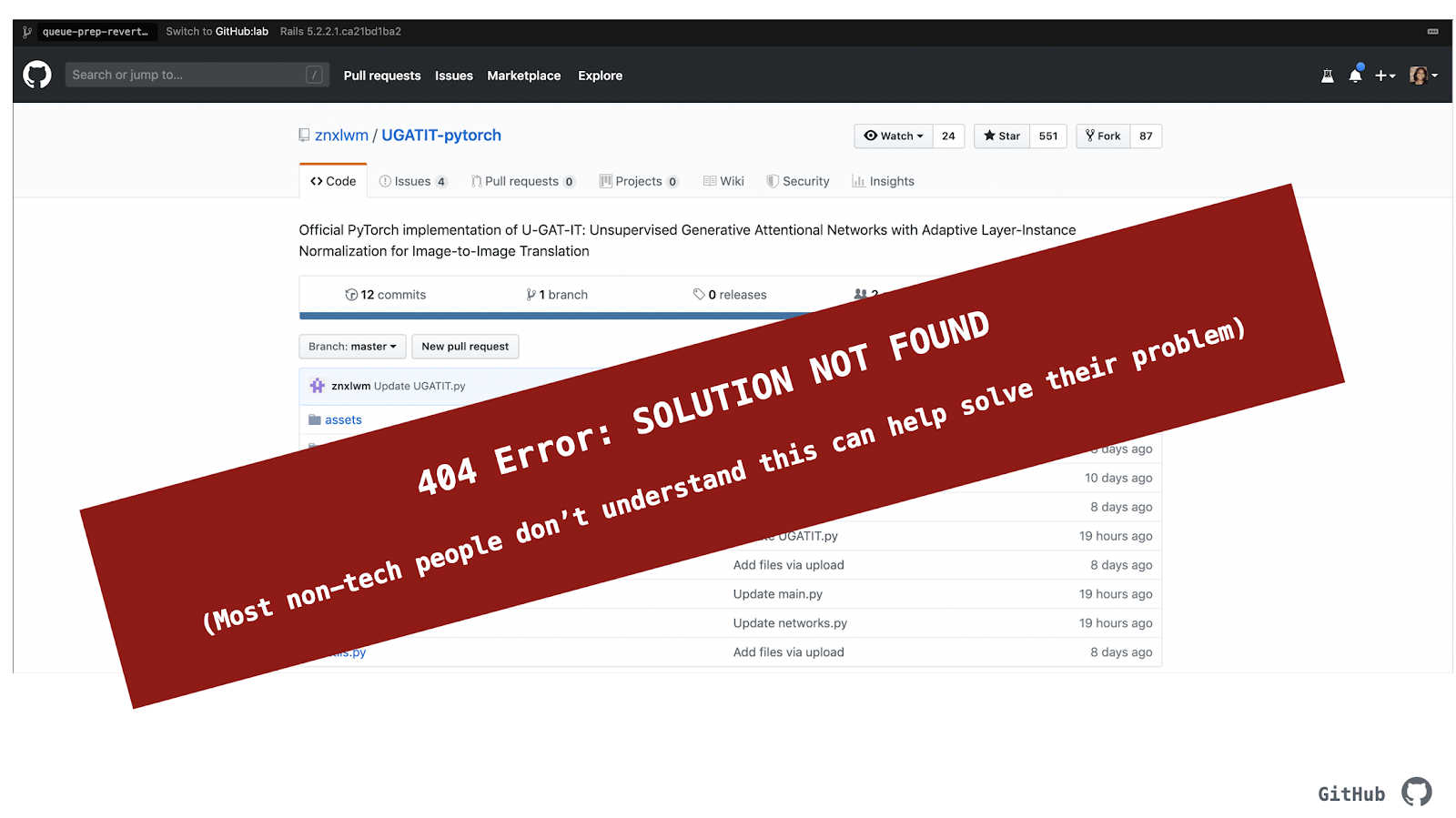The width and height of the screenshot is (1456, 818).
Task: Open the user avatar menu
Action: [1423, 76]
